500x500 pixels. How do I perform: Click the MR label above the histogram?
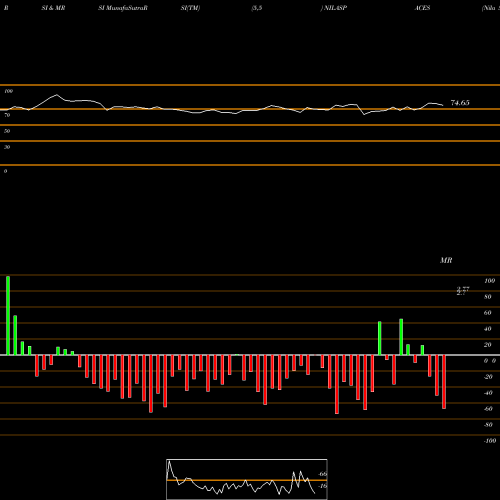pyautogui.click(x=446, y=260)
